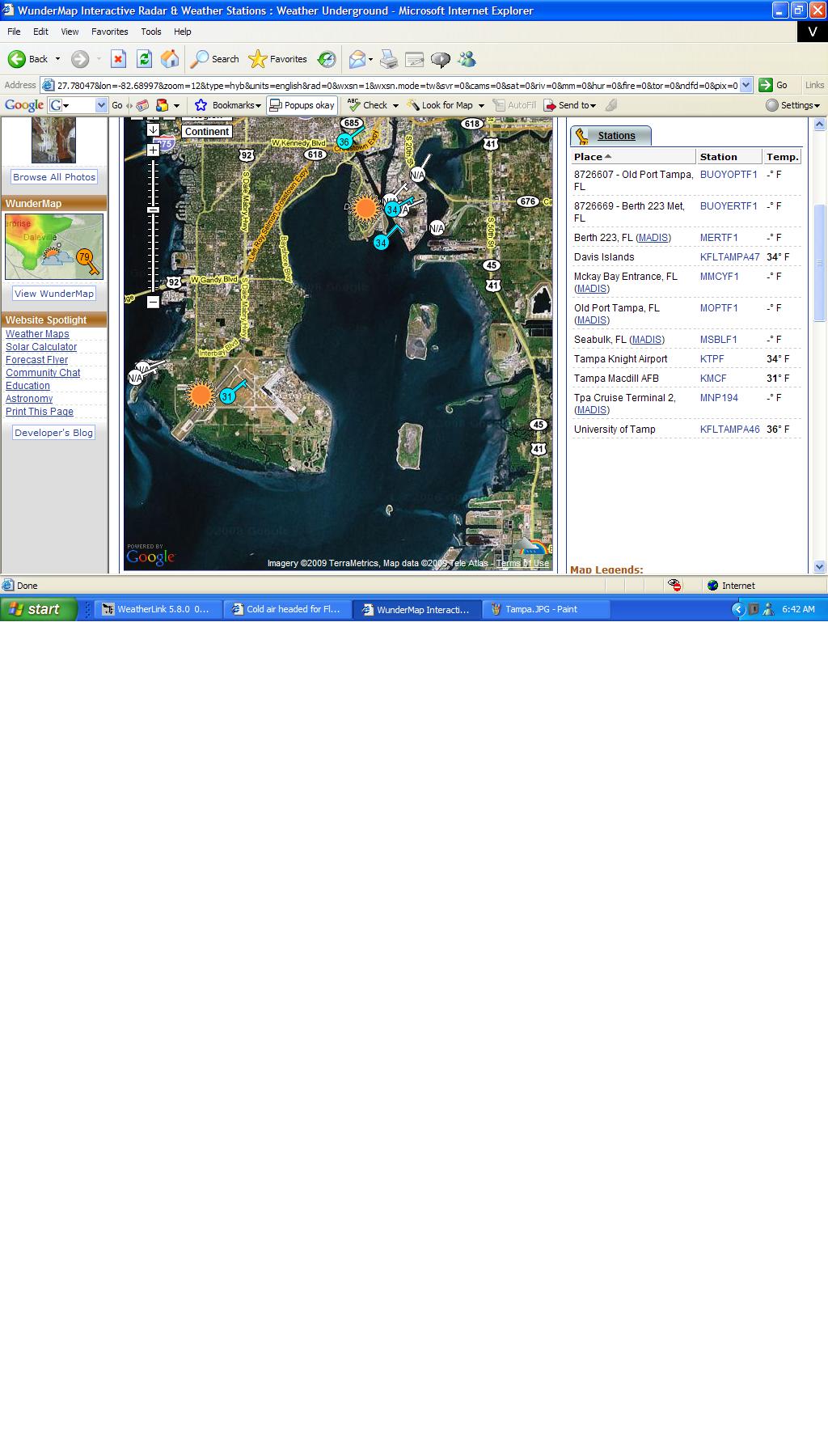
Task: Zoom out with map minus button
Action: coord(153,302)
